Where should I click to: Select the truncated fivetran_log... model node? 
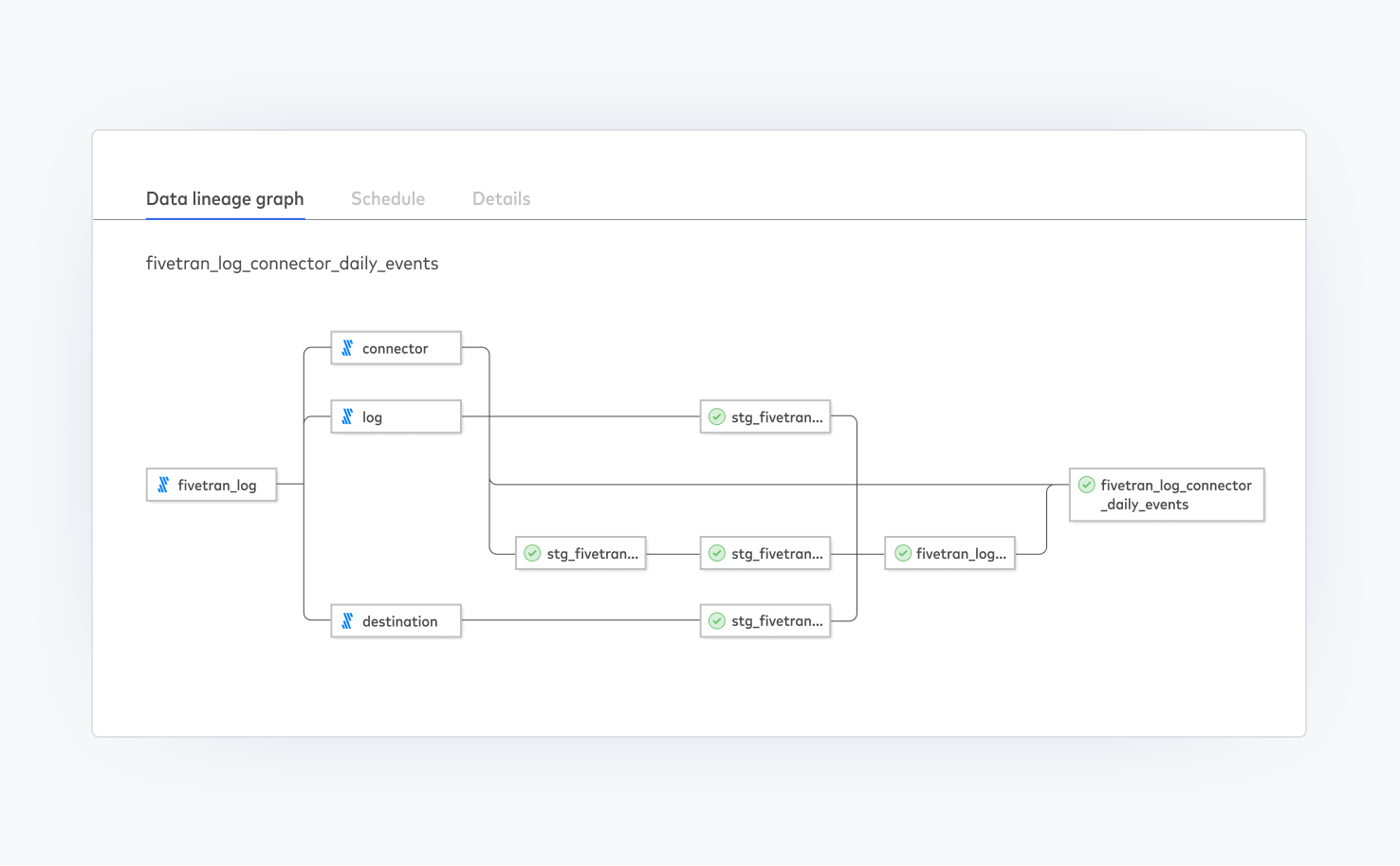[949, 553]
